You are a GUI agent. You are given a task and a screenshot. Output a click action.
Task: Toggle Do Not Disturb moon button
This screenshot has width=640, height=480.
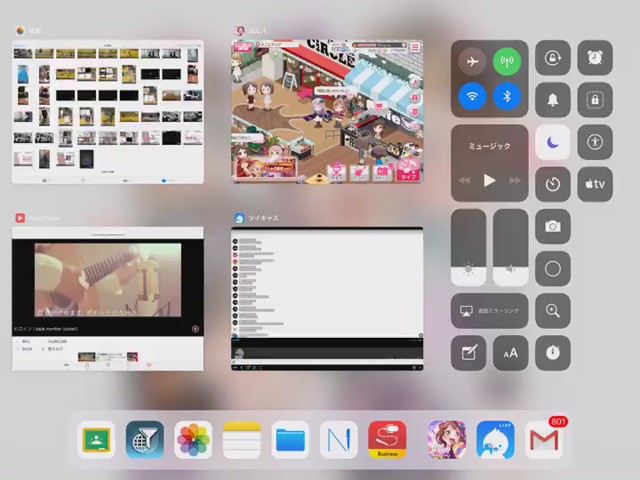click(x=553, y=142)
